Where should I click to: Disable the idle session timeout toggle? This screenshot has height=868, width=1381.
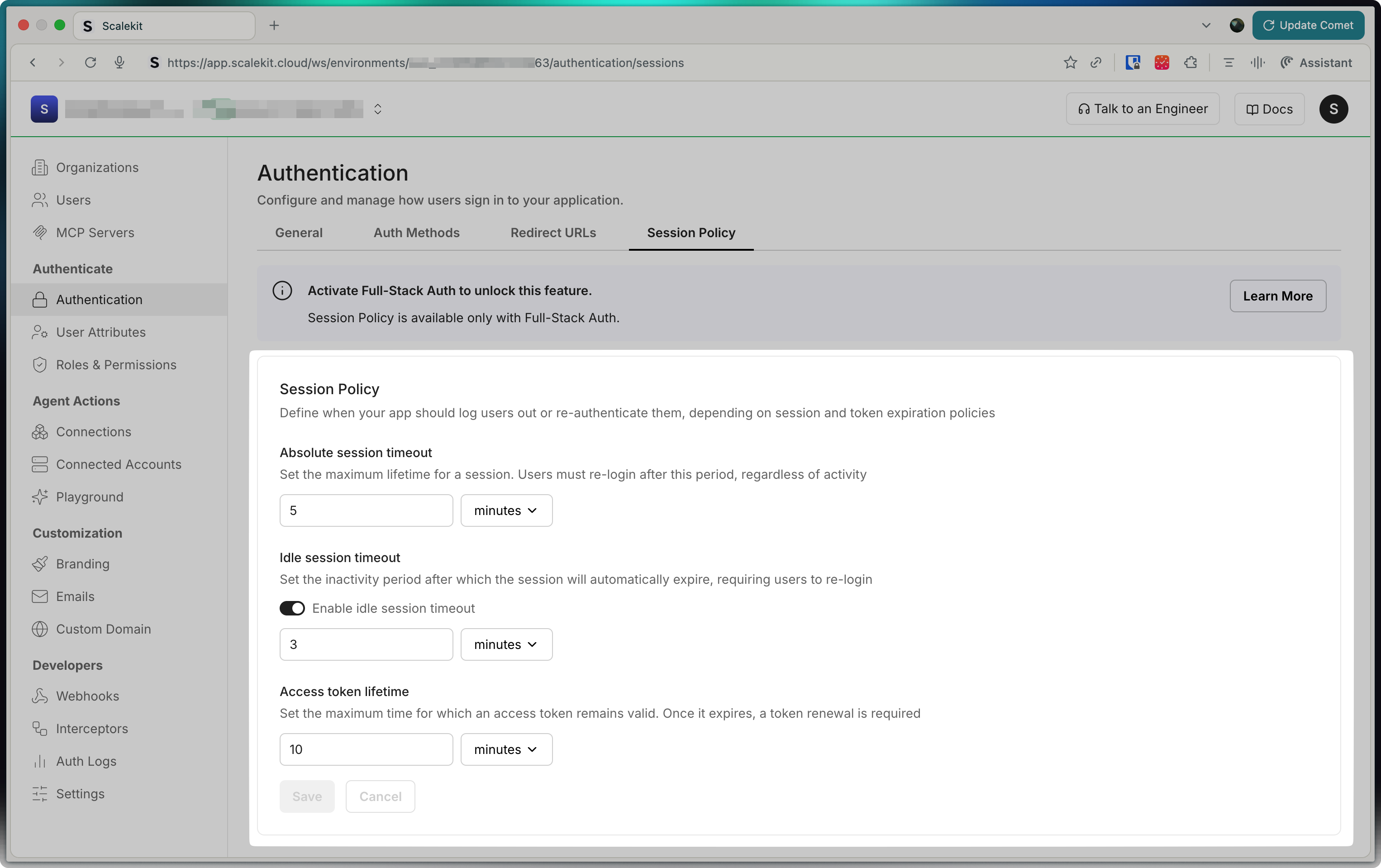click(292, 608)
